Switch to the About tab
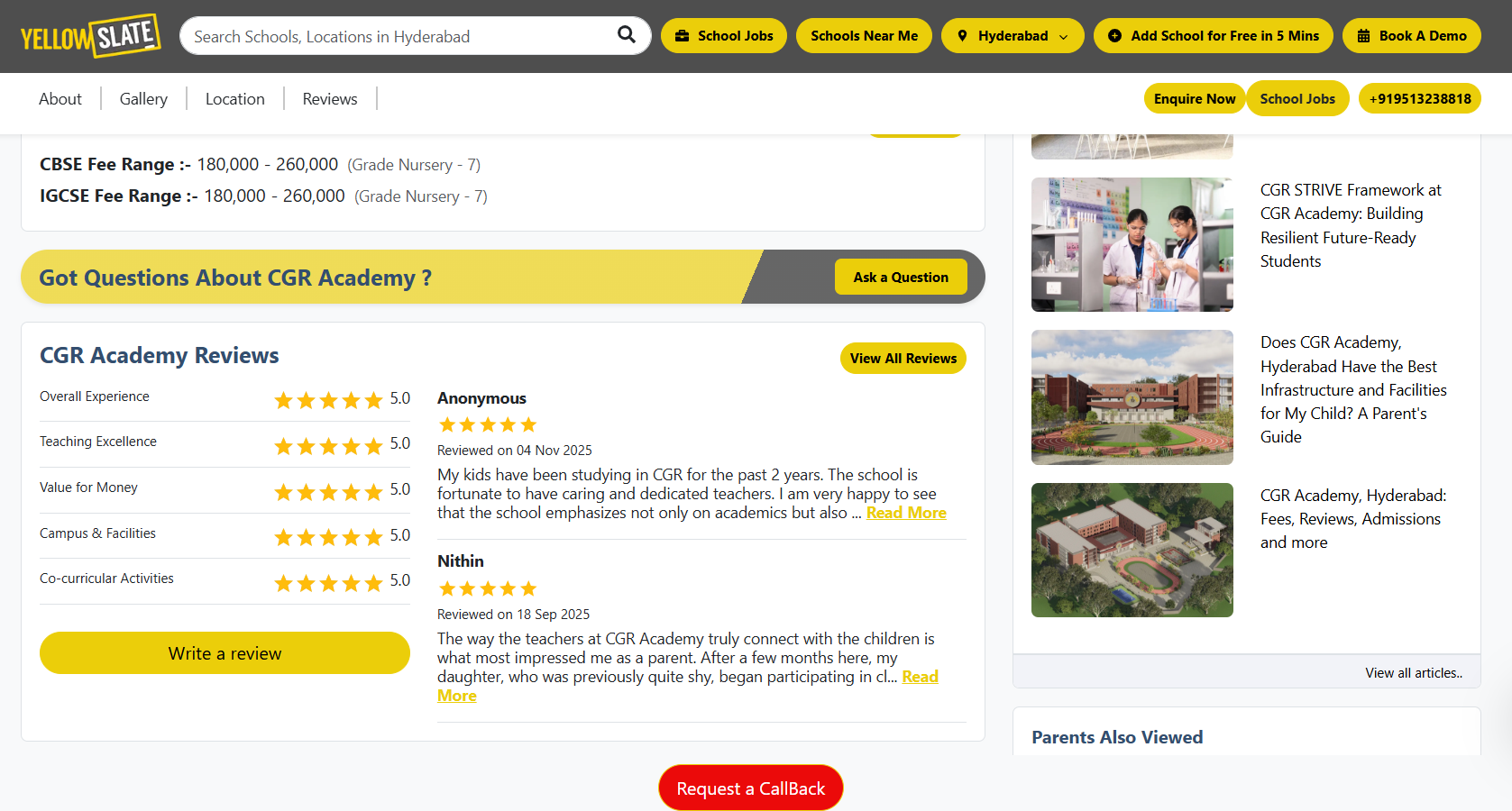 pyautogui.click(x=60, y=99)
